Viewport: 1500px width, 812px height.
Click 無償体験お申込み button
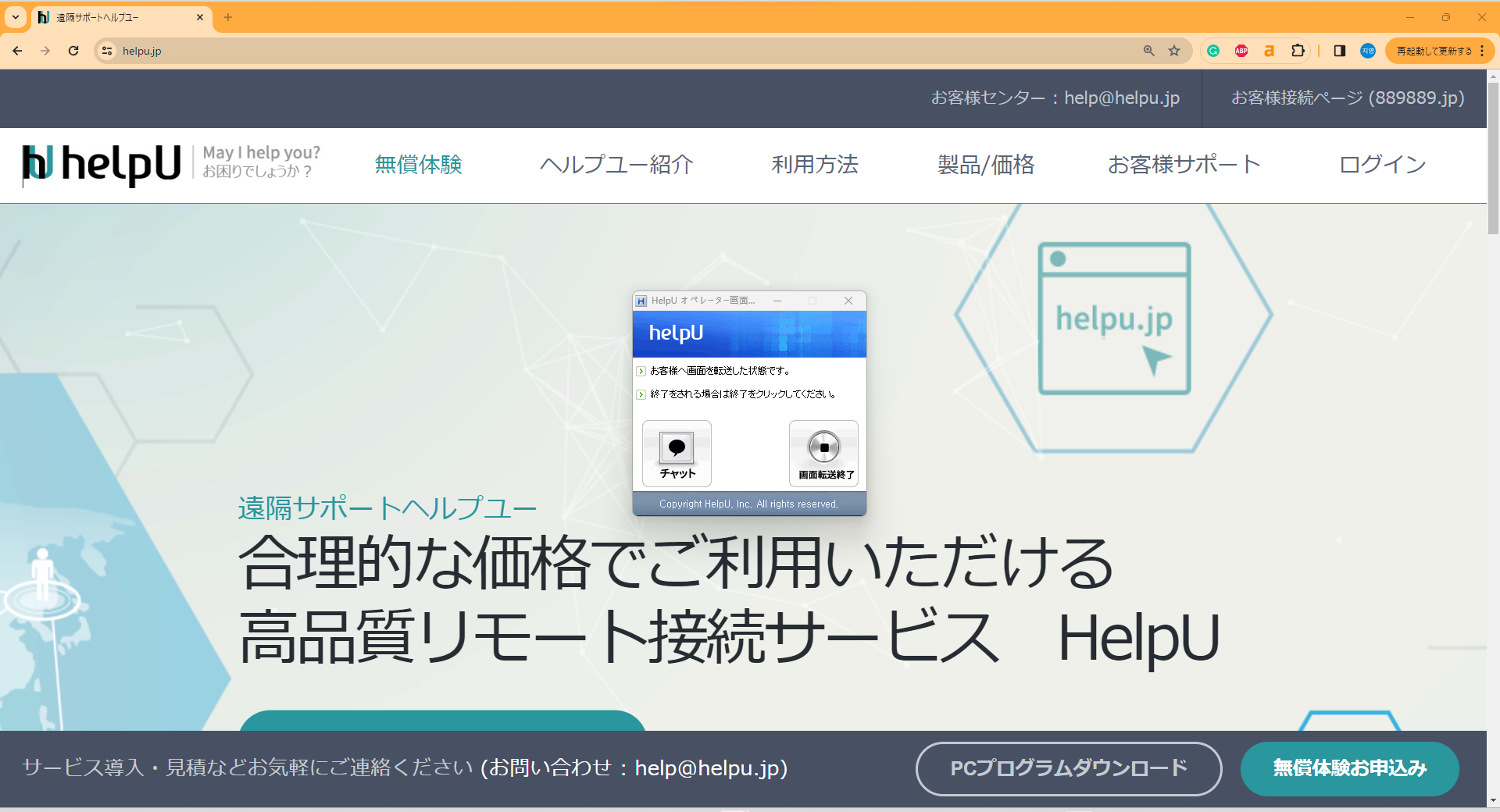1349,768
